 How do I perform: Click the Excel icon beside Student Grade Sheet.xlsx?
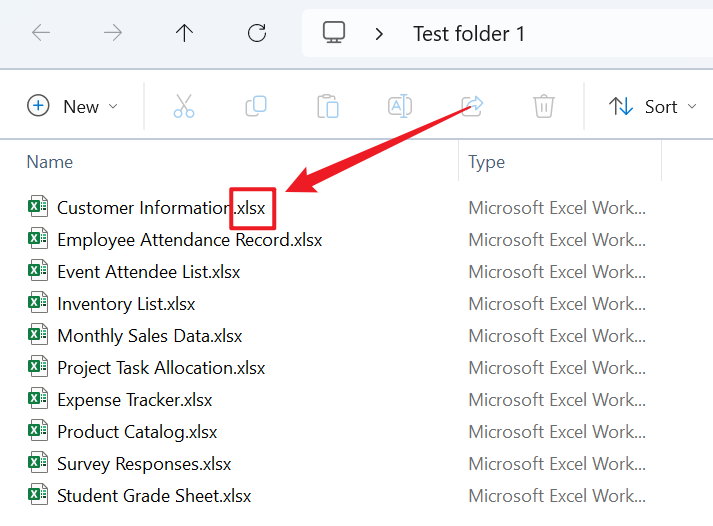tap(37, 495)
